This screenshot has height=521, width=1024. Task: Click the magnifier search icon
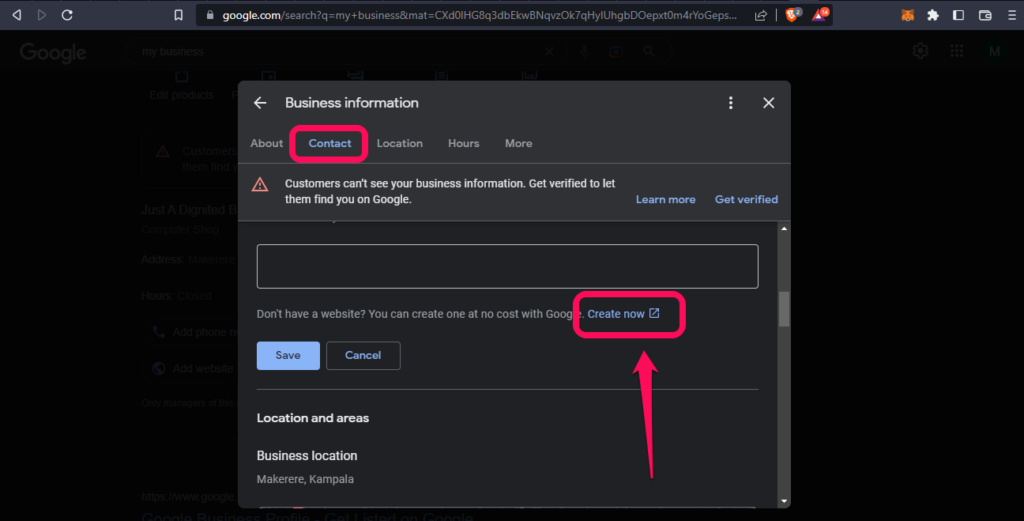(x=648, y=51)
